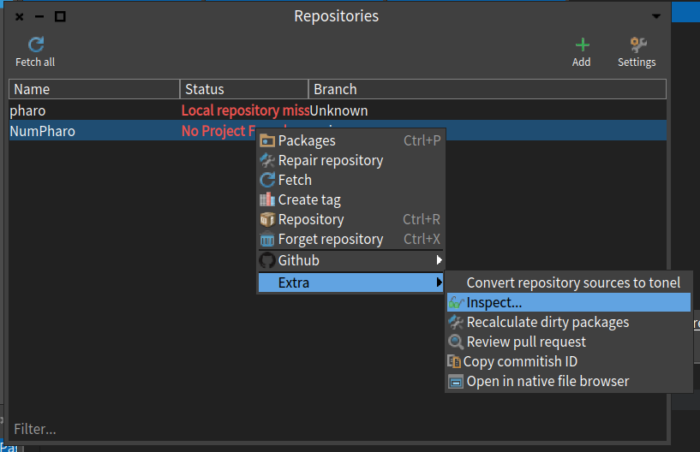Click the 'Local repository miss' status text
The width and height of the screenshot is (700, 452).
click(x=245, y=110)
